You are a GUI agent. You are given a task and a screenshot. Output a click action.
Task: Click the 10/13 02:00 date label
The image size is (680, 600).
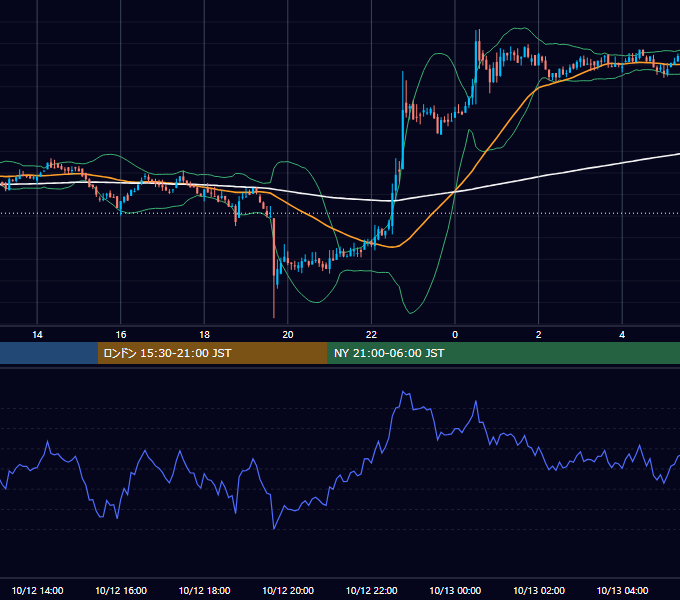point(539,590)
